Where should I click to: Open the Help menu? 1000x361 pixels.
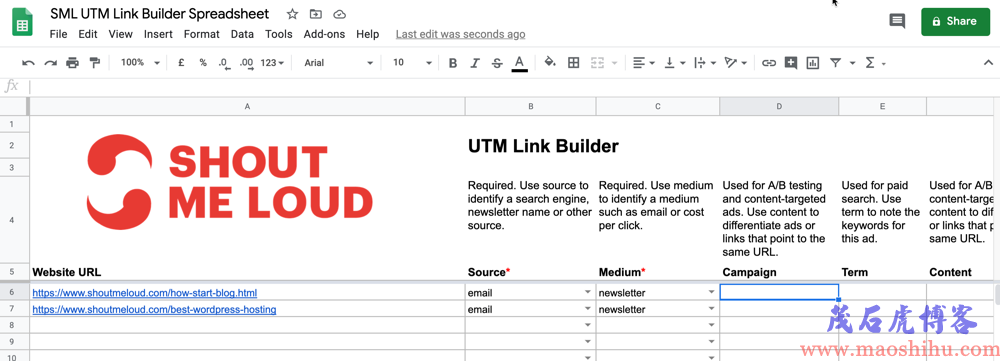point(368,34)
